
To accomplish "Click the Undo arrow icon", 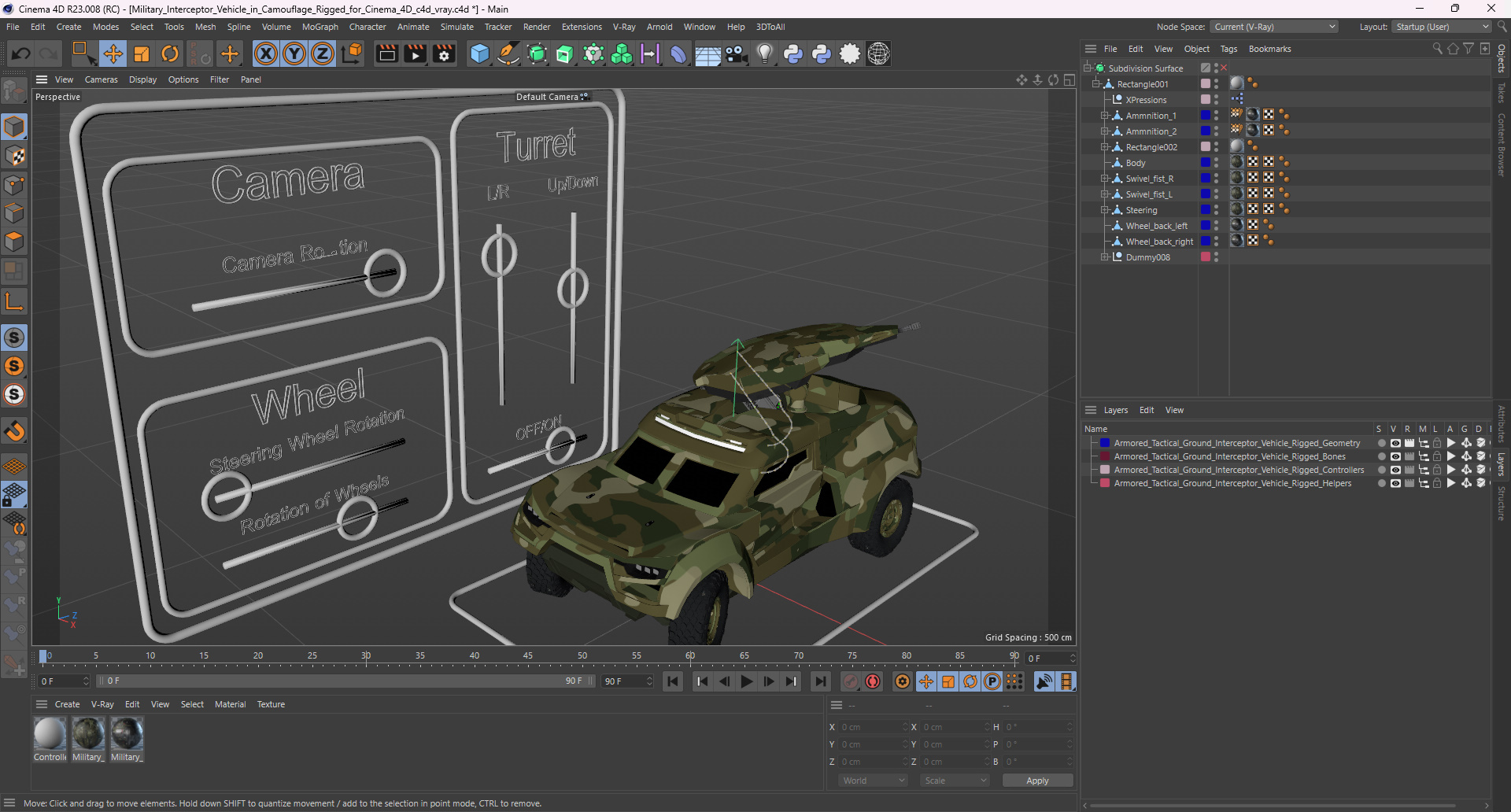I will click(21, 54).
